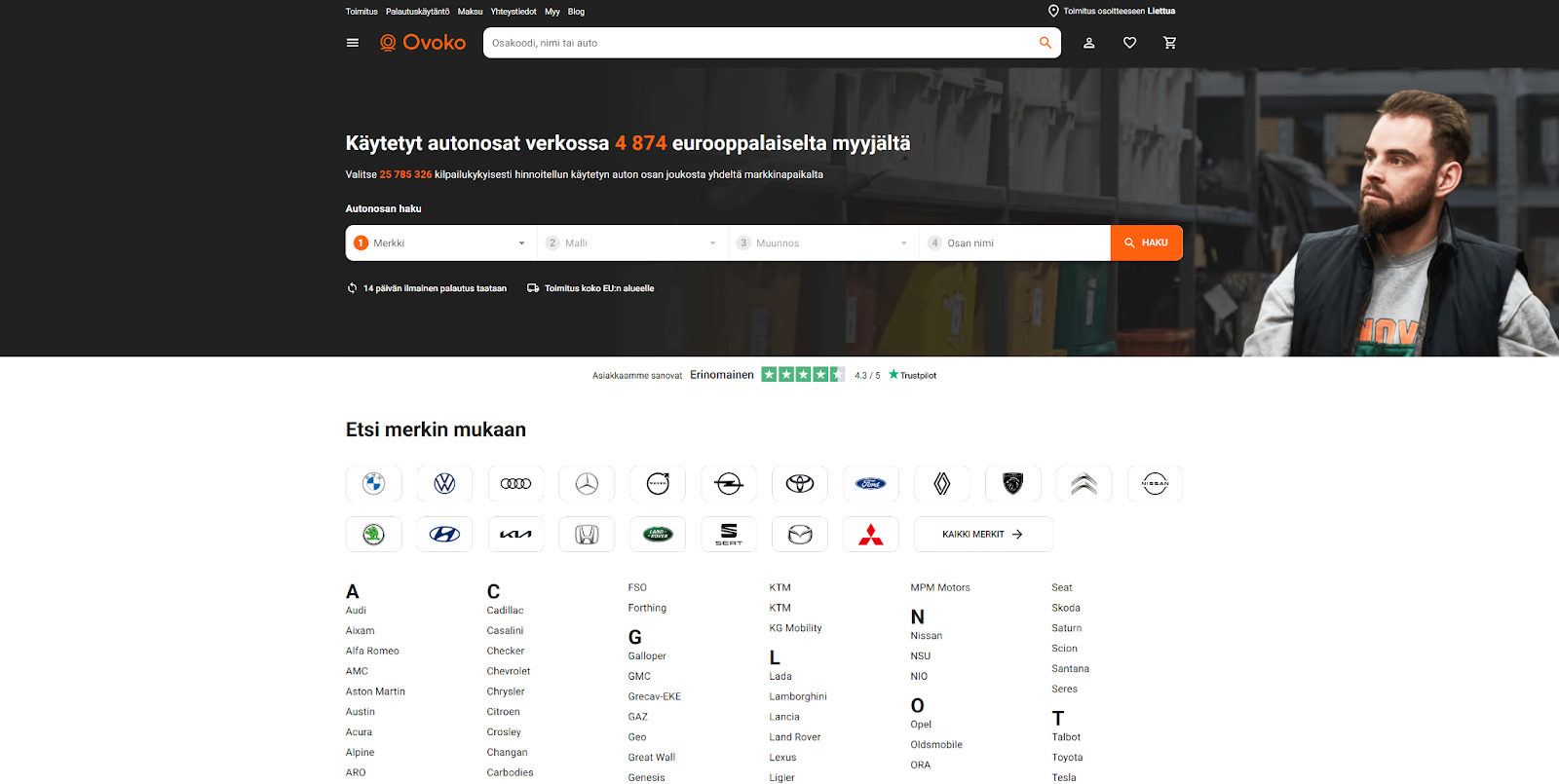
Task: Expand the Muunnos variant dropdown
Action: click(x=823, y=243)
